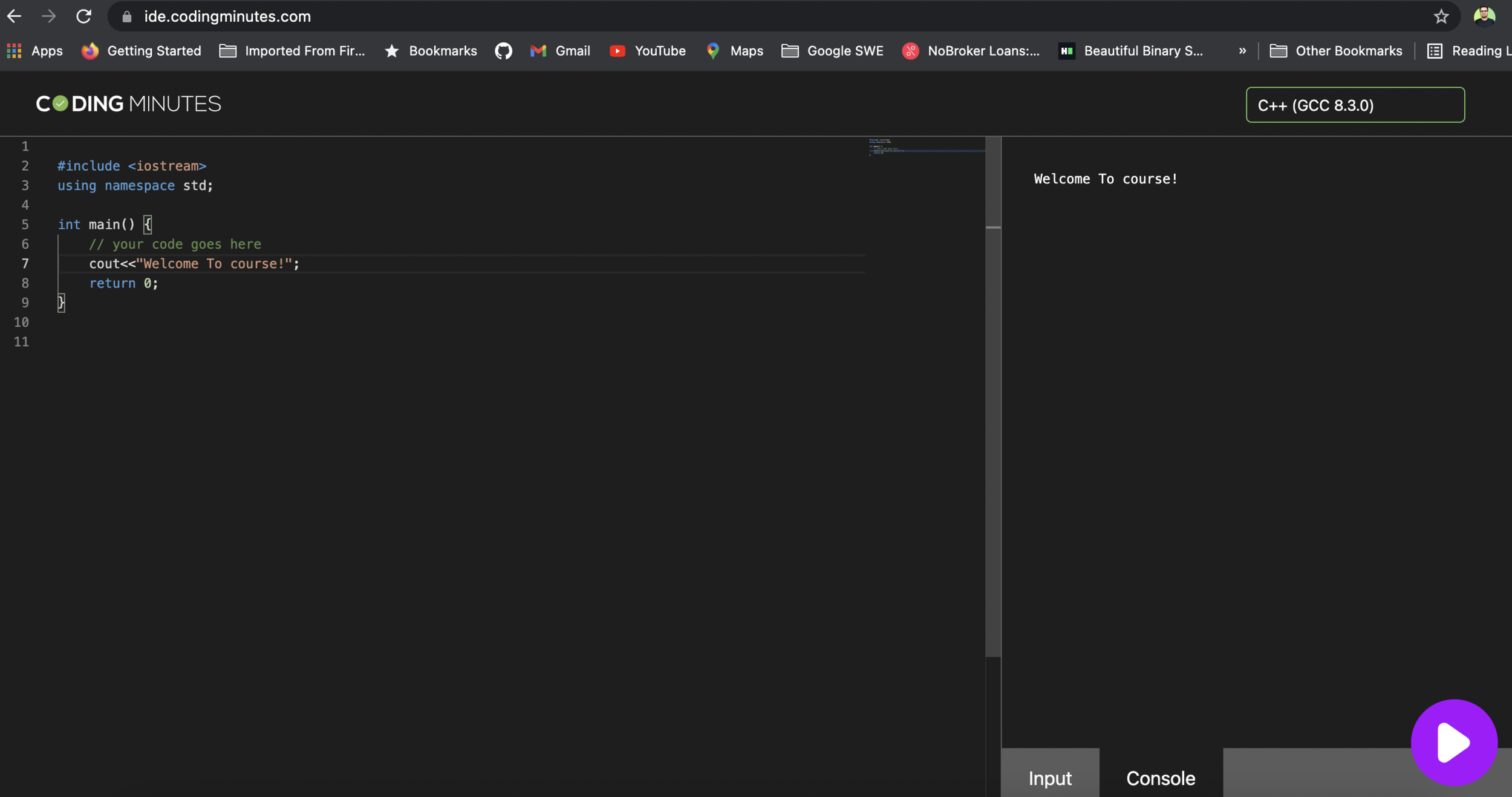Open the Apps grid shortcut
This screenshot has height=797, width=1512.
(35, 51)
